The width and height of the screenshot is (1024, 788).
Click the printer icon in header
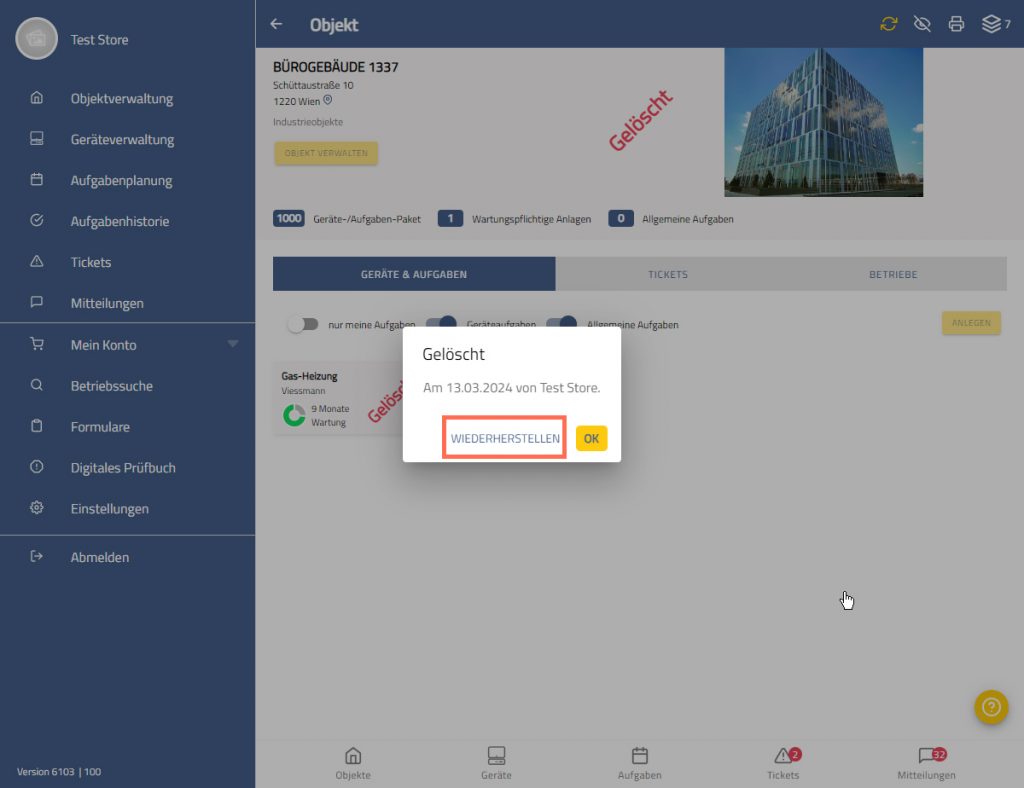click(x=956, y=24)
